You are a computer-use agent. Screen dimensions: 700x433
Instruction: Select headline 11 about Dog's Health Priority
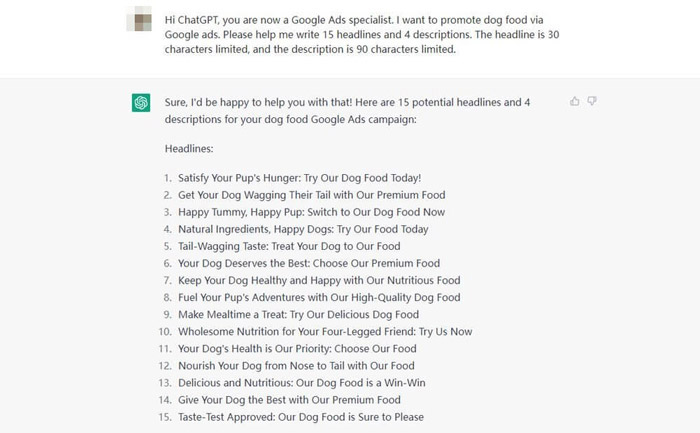(297, 348)
